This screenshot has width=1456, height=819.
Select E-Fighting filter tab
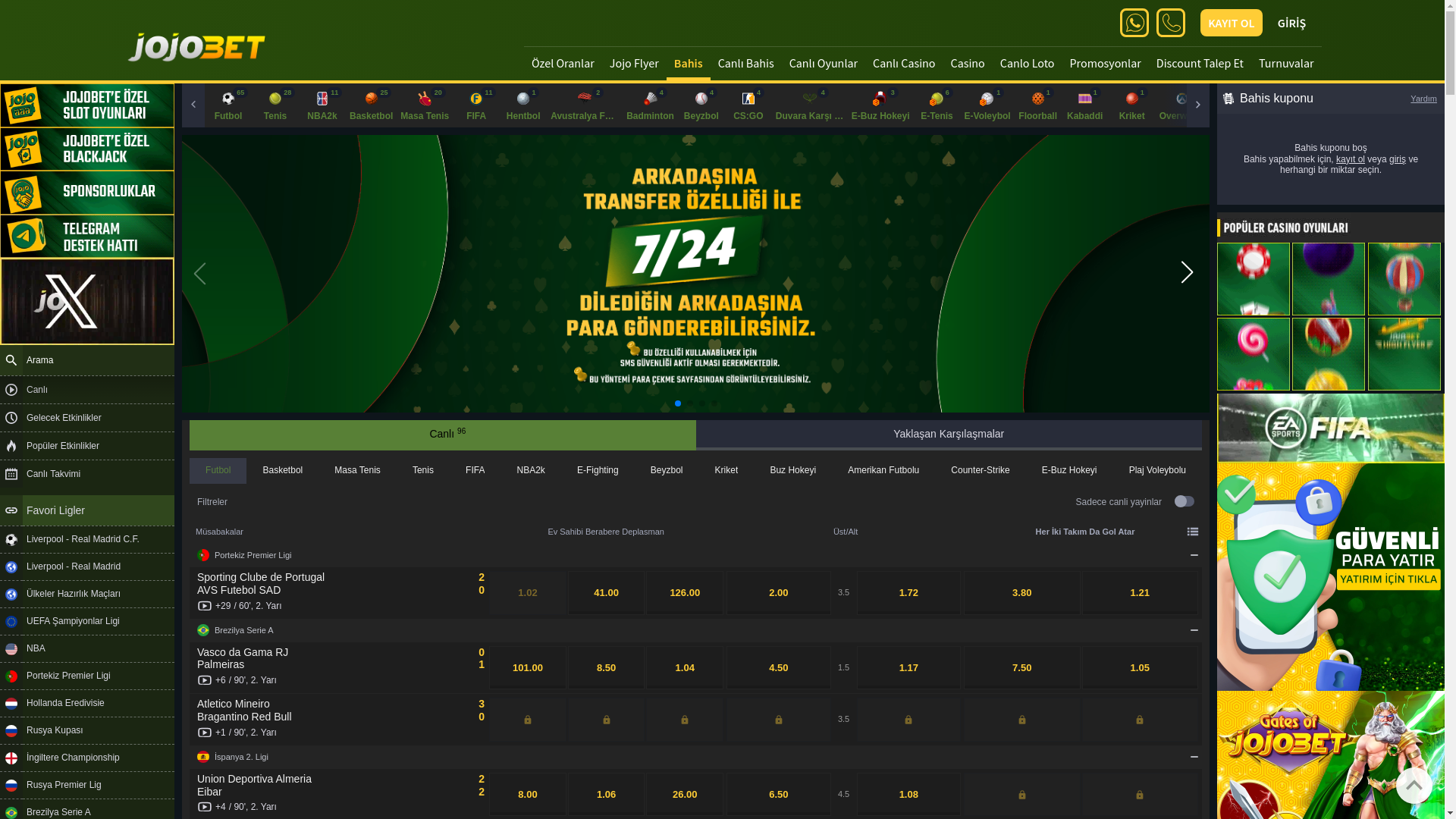tap(598, 470)
